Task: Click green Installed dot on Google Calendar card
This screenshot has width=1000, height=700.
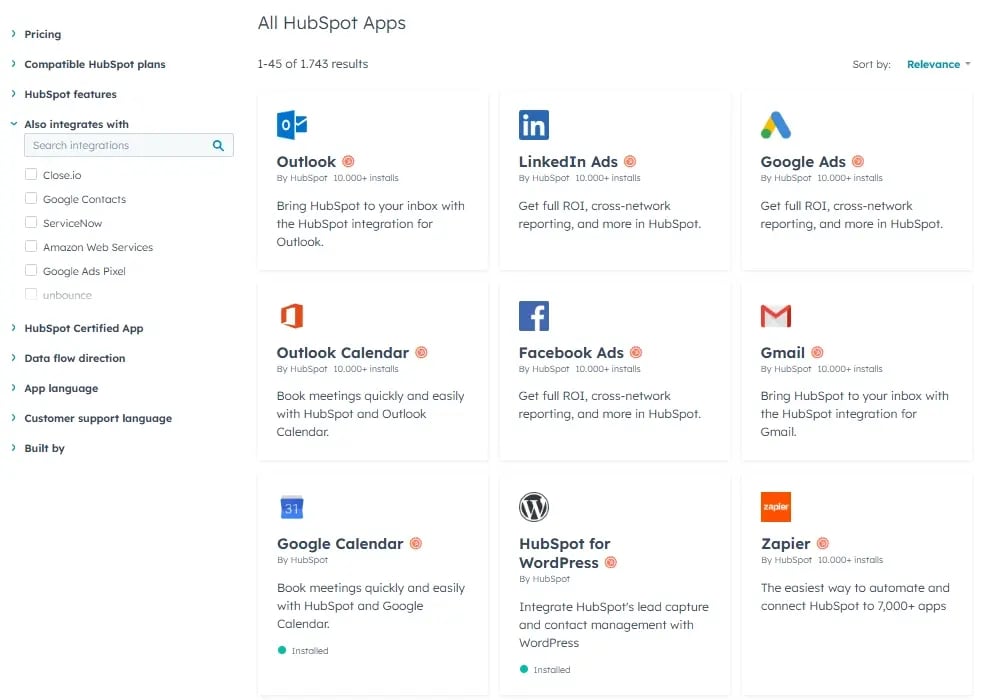Action: tap(282, 650)
